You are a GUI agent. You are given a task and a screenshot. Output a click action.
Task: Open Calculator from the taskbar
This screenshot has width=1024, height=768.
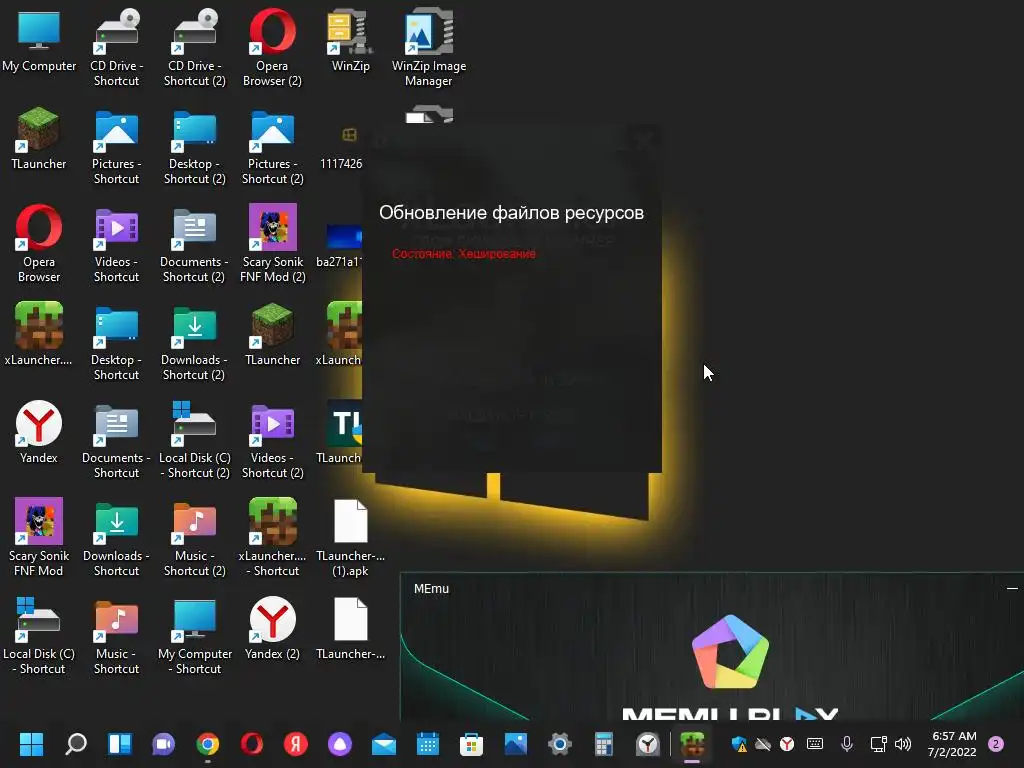(x=603, y=744)
